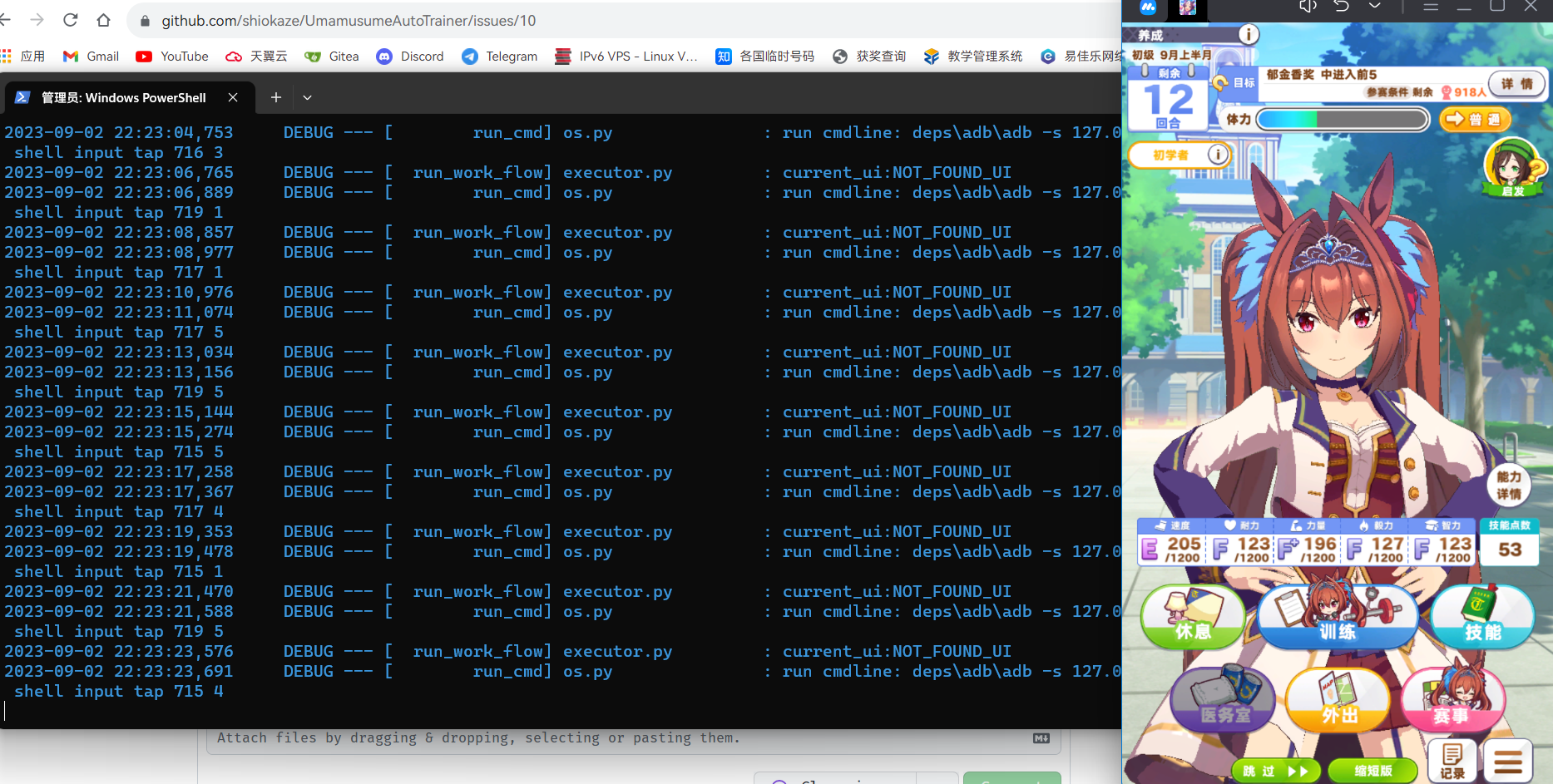1553x784 pixels.
Task: Open the hamburger menu beside 记录
Action: [1507, 759]
